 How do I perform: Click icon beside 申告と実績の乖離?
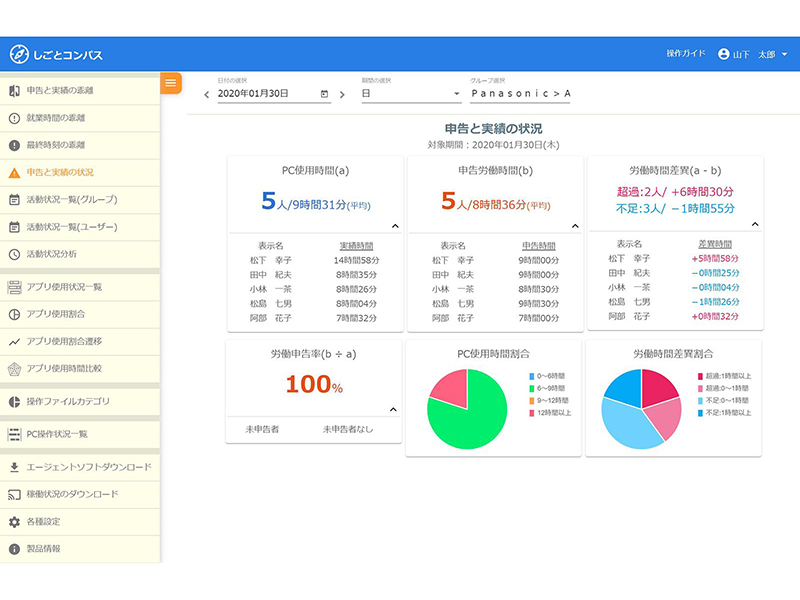(x=14, y=90)
